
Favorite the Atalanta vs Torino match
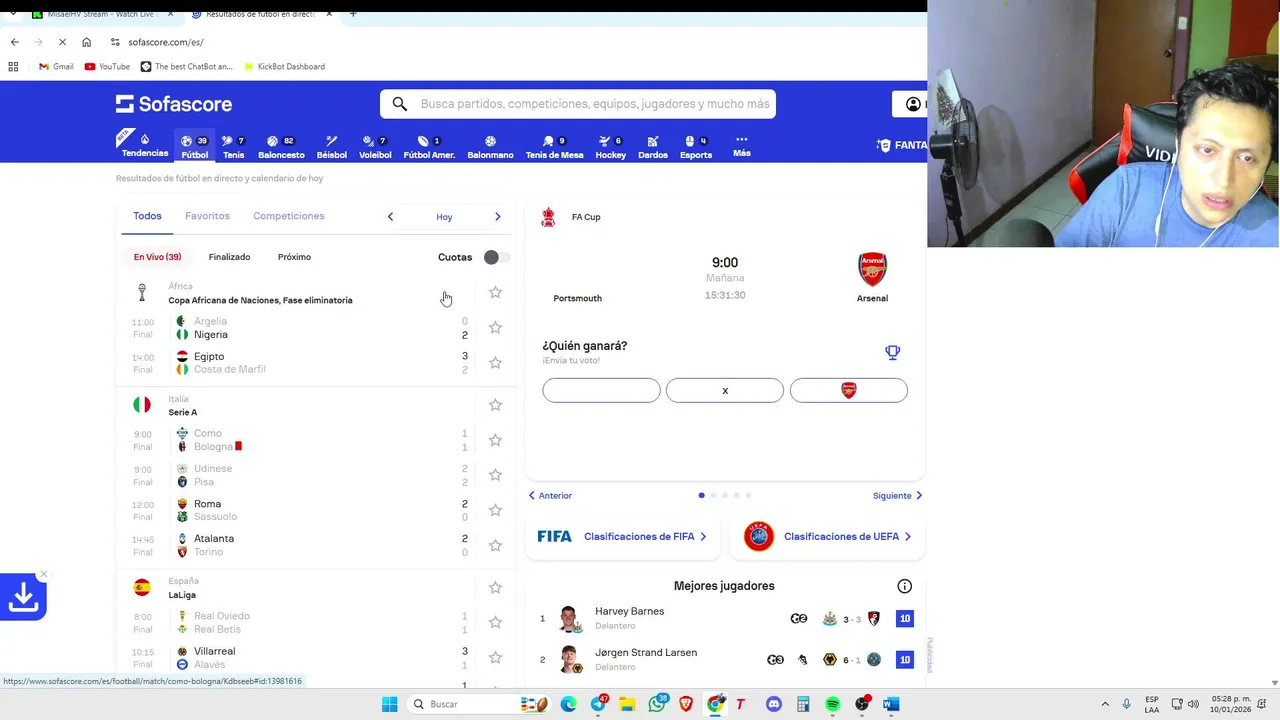click(495, 546)
